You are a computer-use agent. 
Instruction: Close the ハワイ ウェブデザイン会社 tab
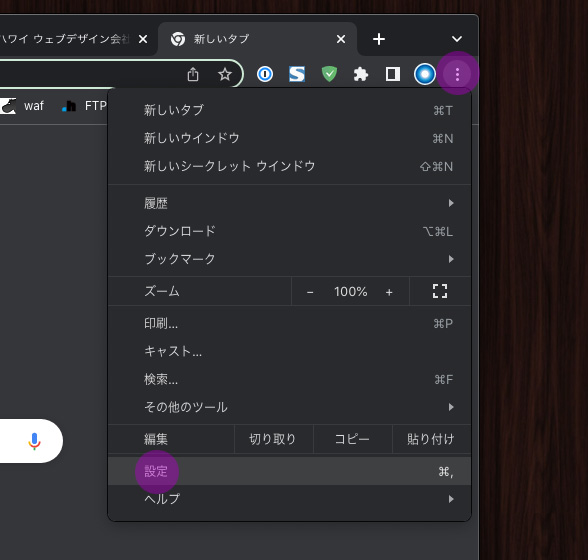(x=143, y=39)
